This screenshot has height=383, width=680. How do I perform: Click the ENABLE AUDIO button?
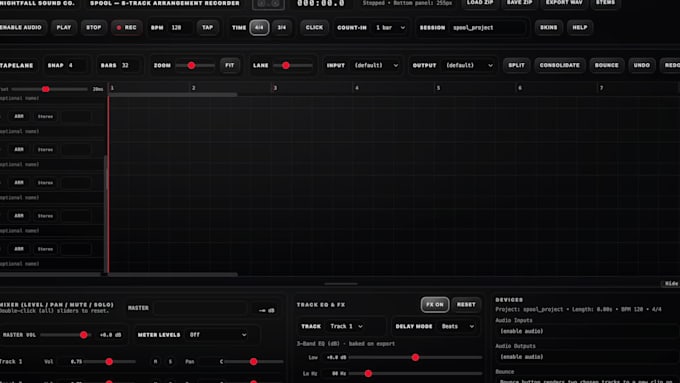[21, 27]
